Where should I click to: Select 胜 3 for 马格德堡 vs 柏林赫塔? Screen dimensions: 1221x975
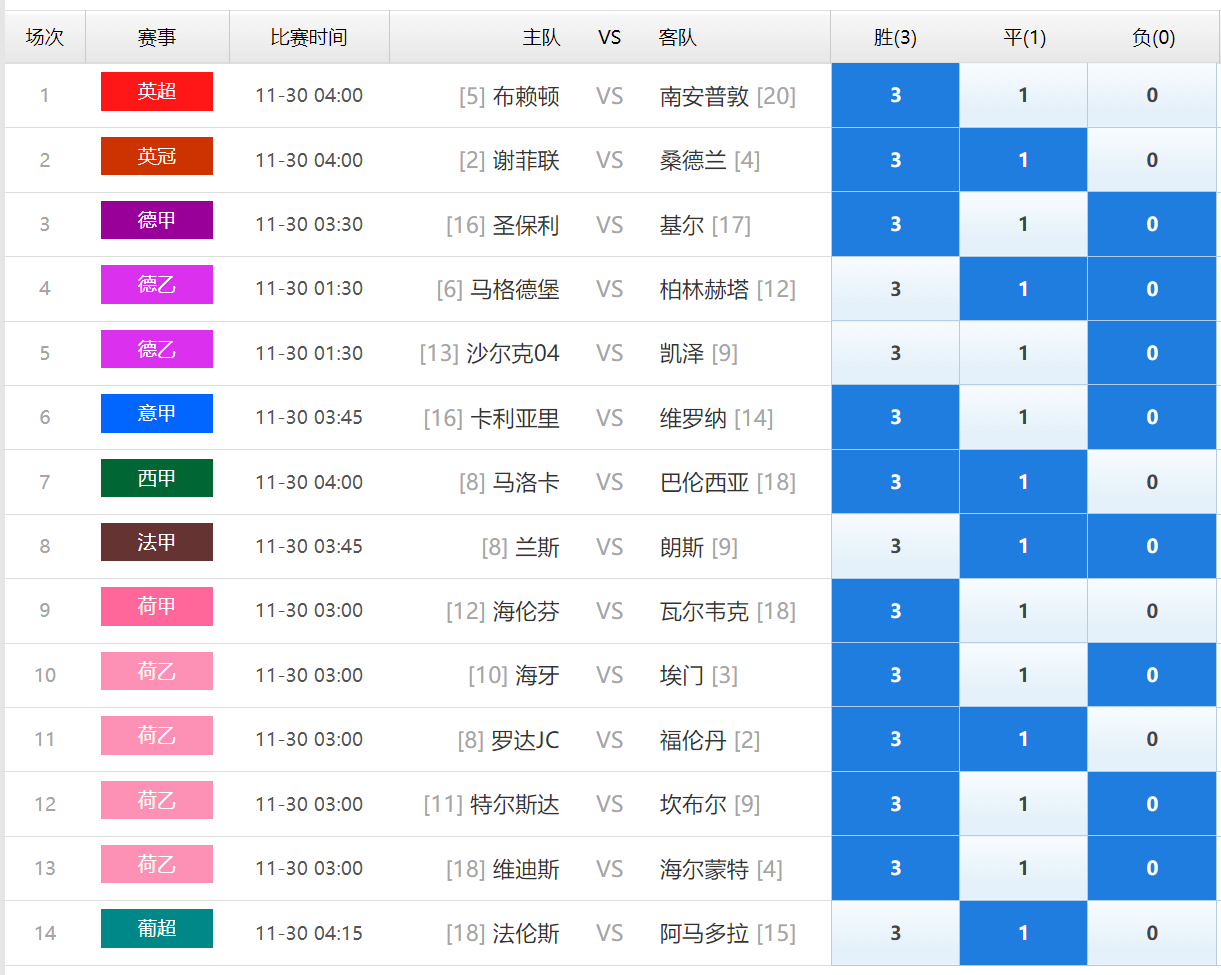coord(895,289)
